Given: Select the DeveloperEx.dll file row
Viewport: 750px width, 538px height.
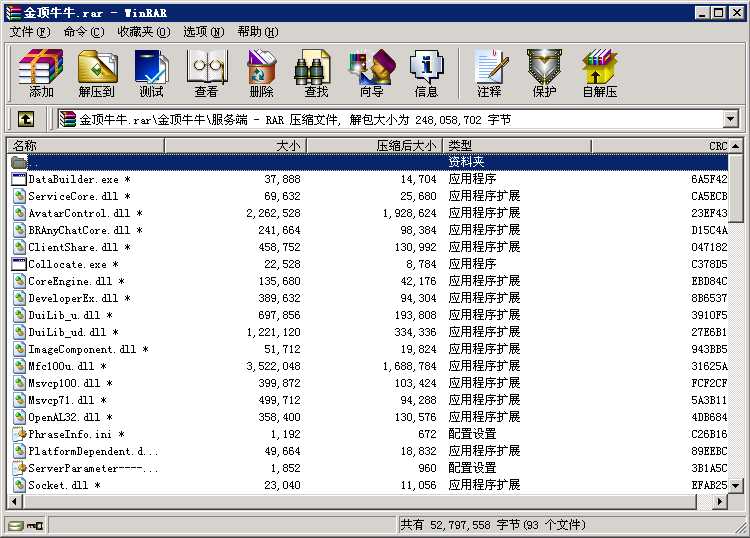Looking at the screenshot, I should [x=369, y=298].
